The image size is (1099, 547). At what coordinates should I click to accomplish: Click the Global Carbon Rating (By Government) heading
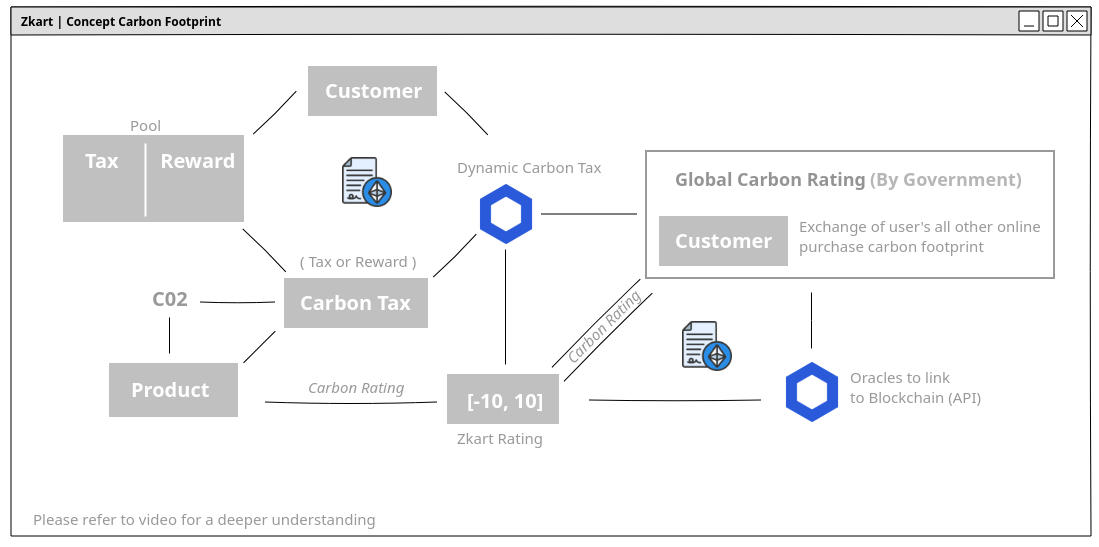click(x=848, y=180)
